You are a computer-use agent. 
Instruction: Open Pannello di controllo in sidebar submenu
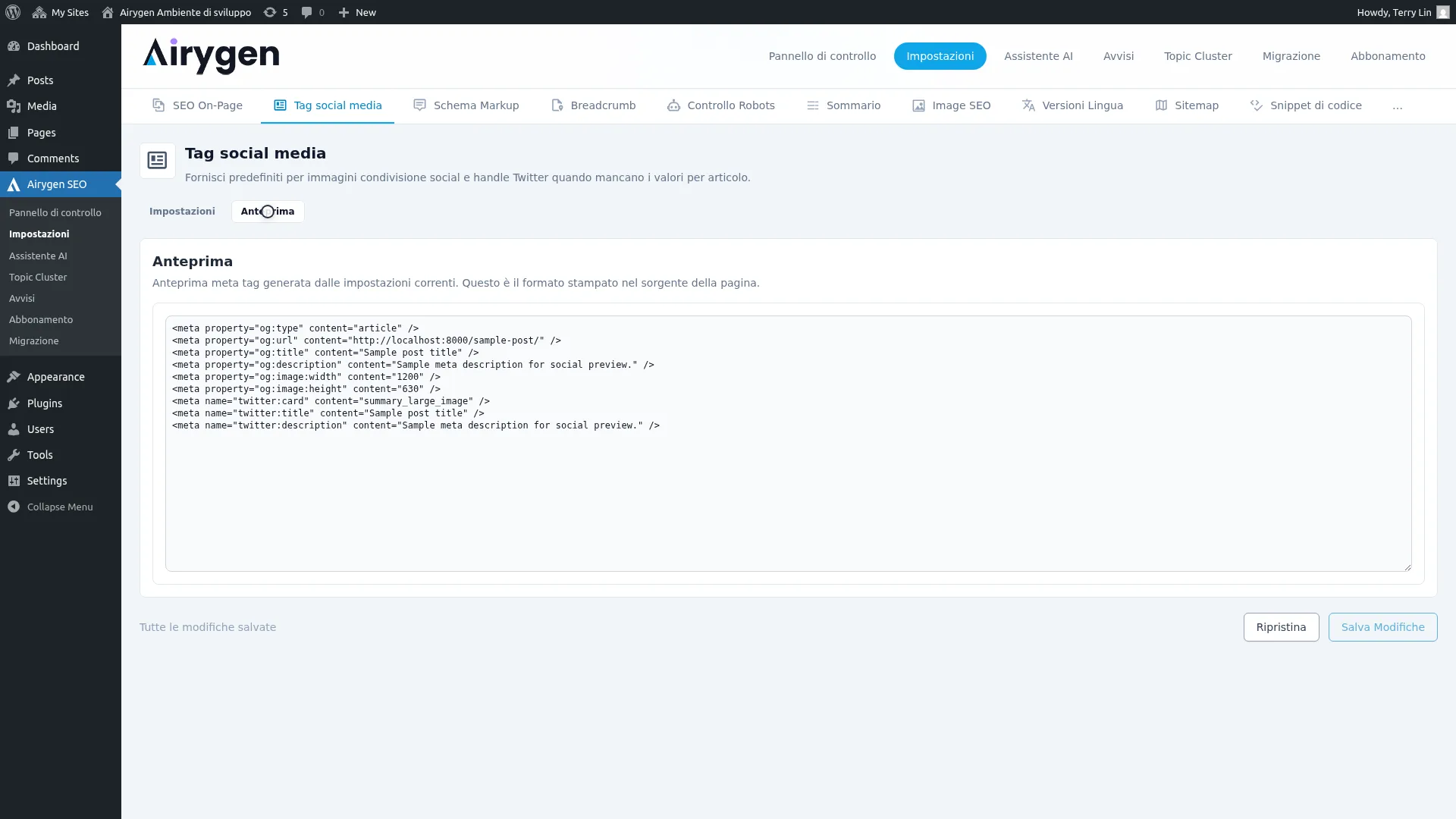point(55,213)
